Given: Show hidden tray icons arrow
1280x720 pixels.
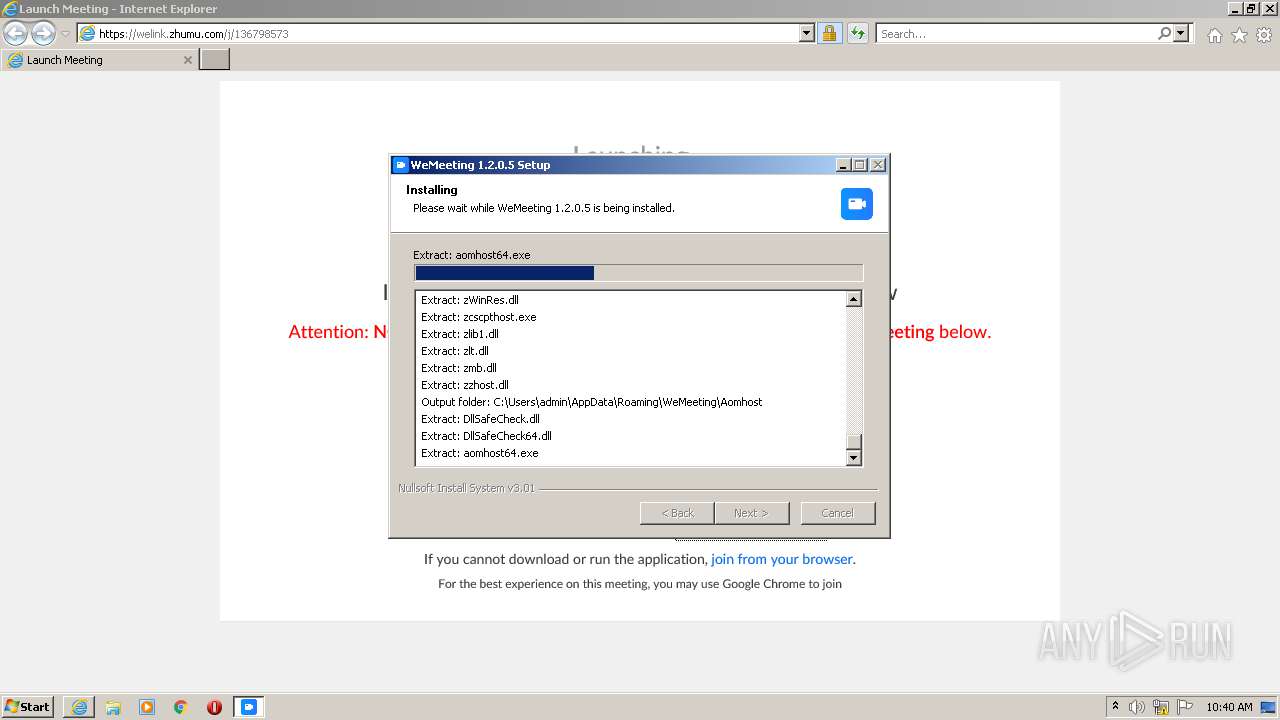Looking at the screenshot, I should click(1115, 707).
